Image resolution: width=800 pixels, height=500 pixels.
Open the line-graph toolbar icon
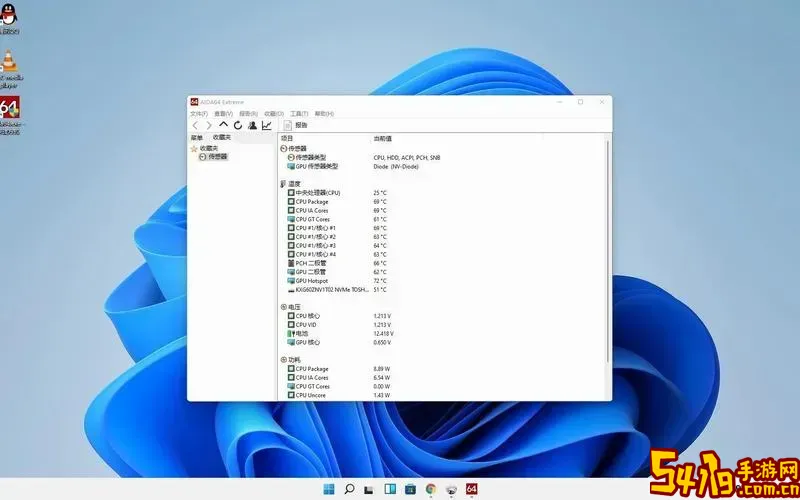[x=266, y=125]
